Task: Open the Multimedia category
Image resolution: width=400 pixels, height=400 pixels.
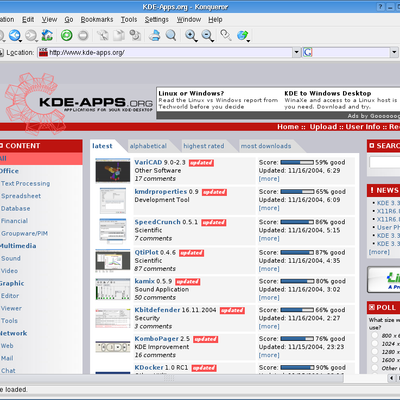Action: (18, 246)
